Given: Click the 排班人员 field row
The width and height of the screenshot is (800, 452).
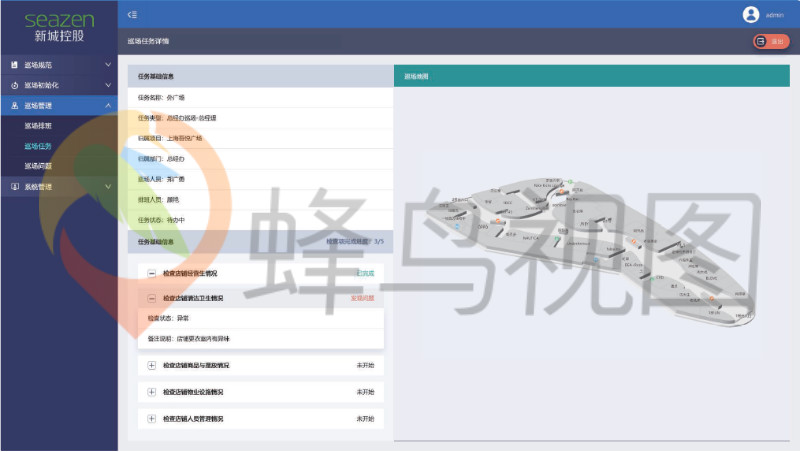Looking at the screenshot, I should [x=260, y=199].
